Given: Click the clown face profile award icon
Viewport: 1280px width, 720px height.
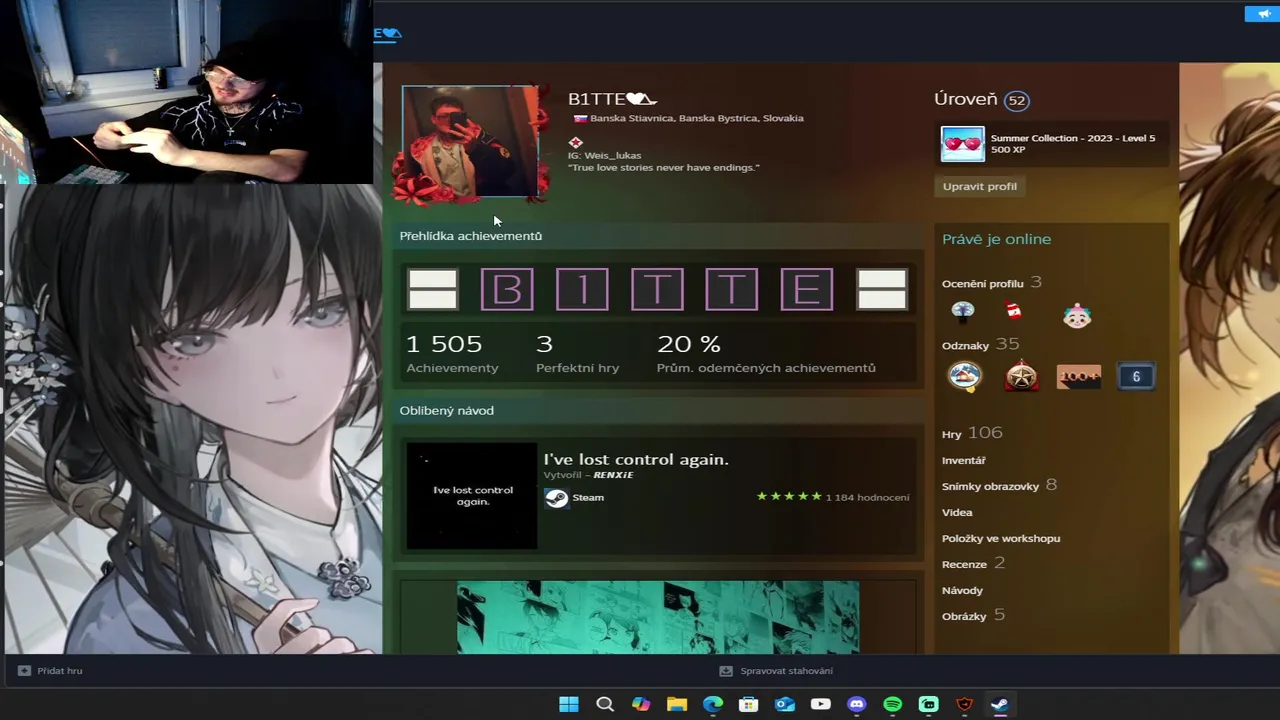Looking at the screenshot, I should click(1077, 315).
